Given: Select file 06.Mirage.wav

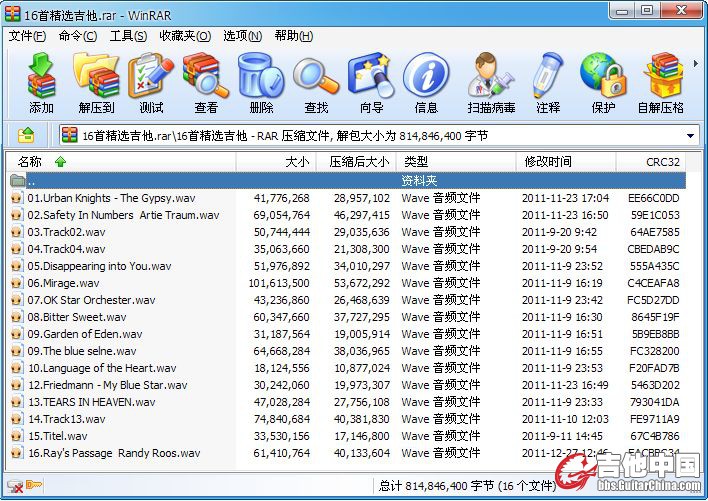Looking at the screenshot, I should click(x=63, y=283).
